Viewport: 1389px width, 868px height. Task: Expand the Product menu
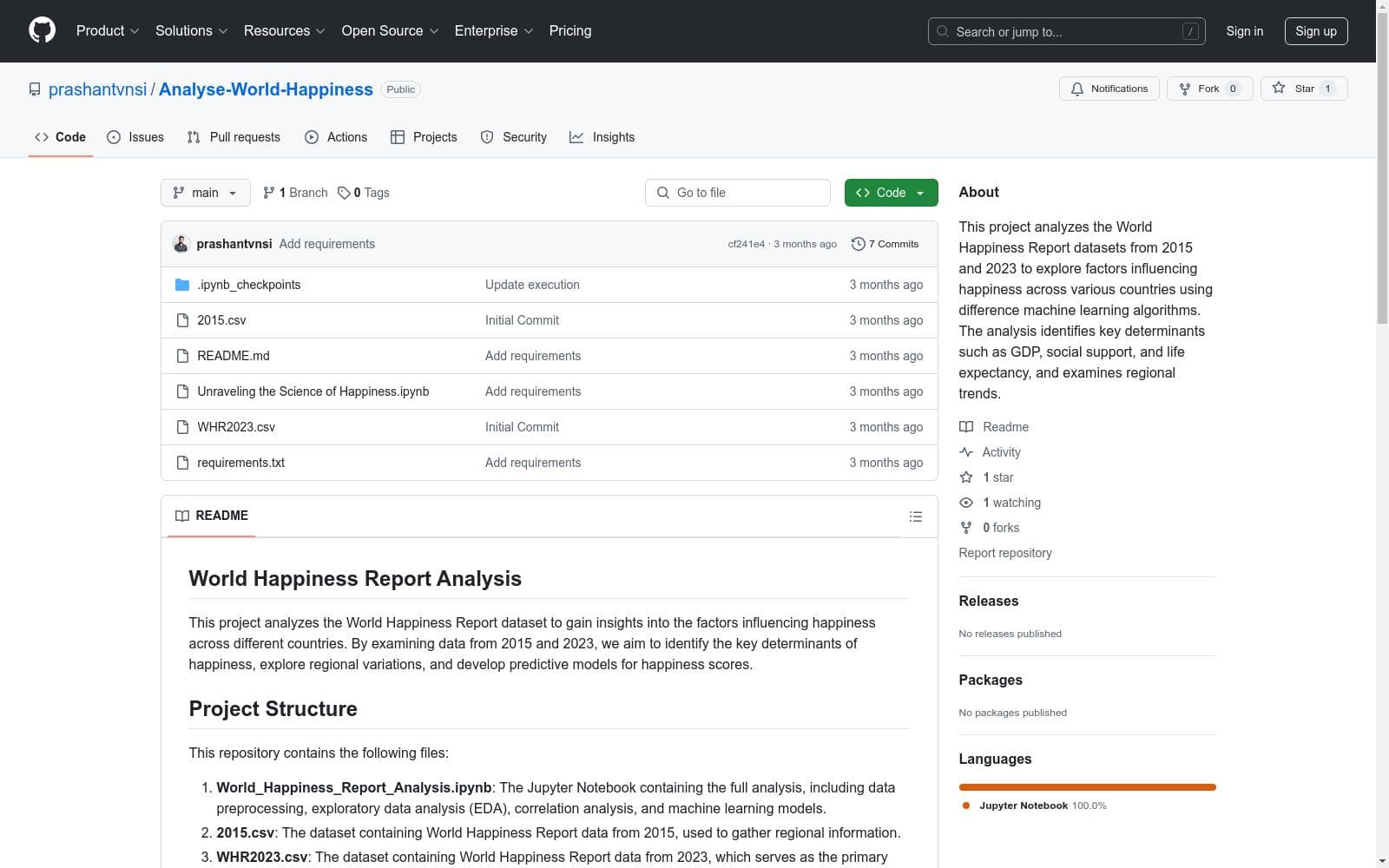(108, 30)
